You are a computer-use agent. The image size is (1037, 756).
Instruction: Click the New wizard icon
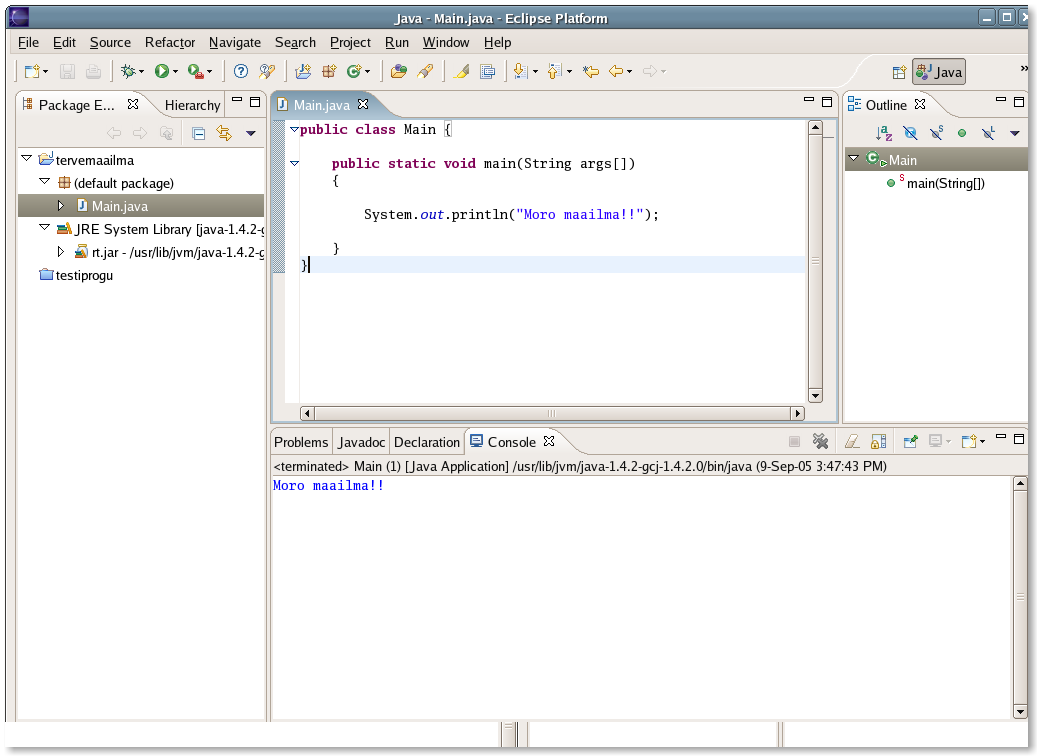32,71
